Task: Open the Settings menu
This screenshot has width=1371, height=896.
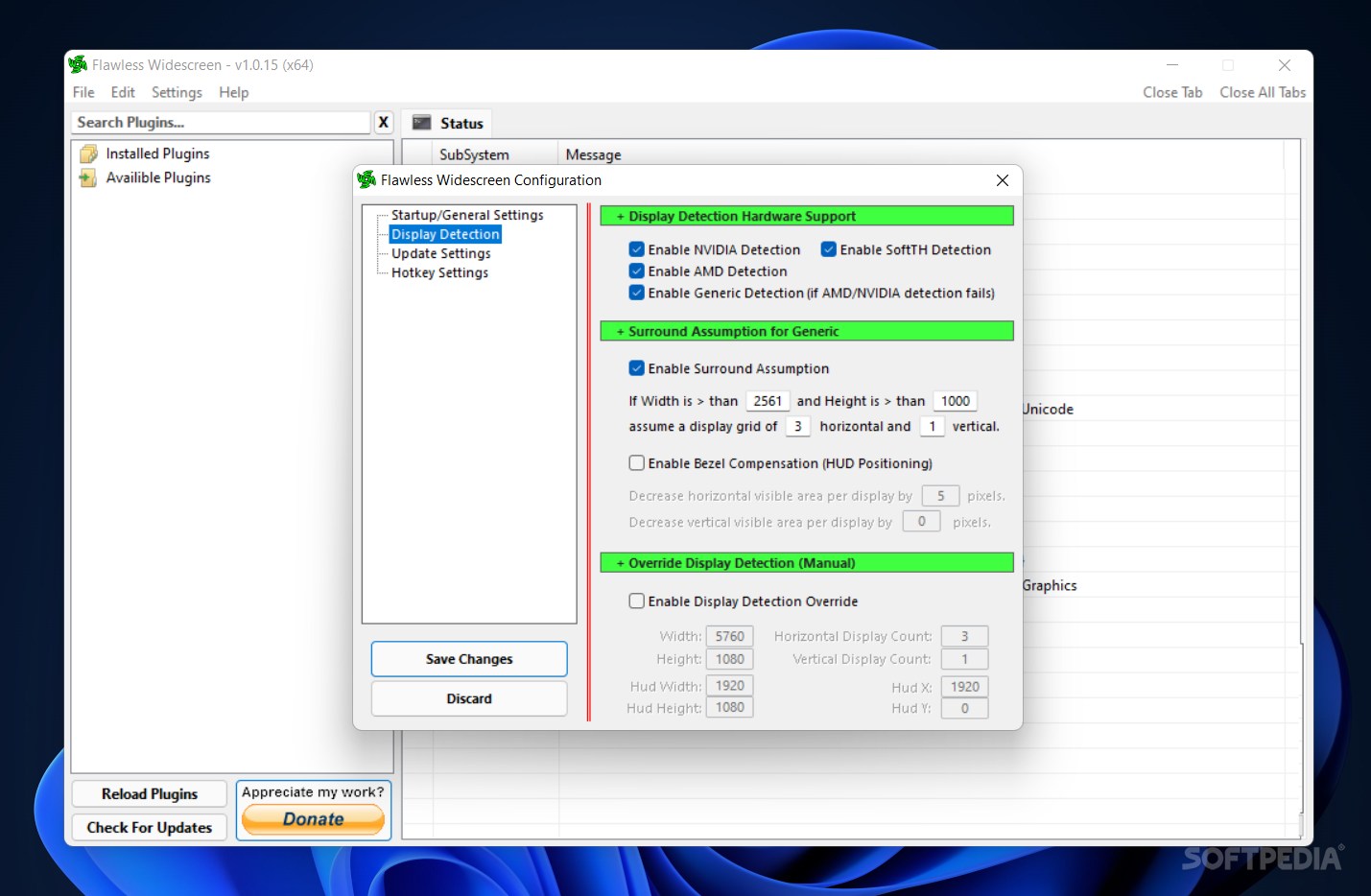Action: pos(177,92)
